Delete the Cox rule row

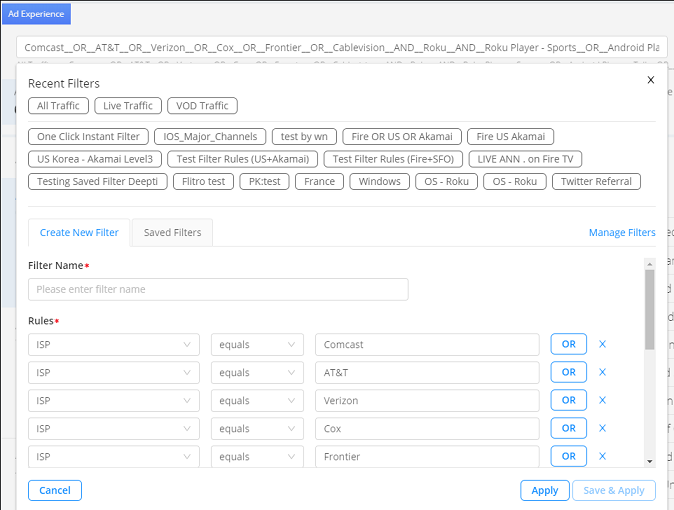coord(602,428)
